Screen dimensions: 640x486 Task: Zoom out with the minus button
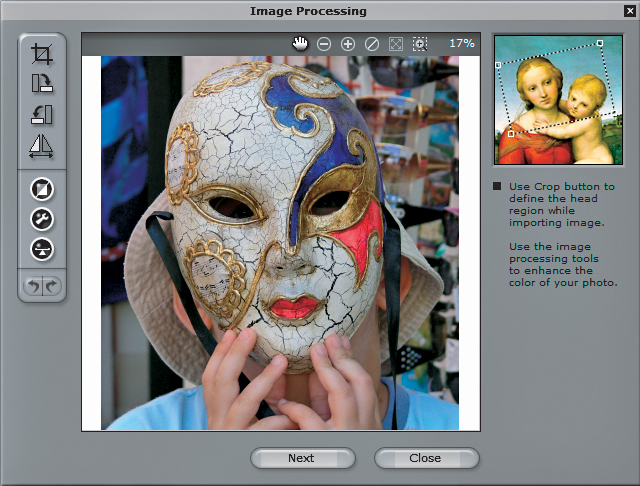tap(324, 44)
